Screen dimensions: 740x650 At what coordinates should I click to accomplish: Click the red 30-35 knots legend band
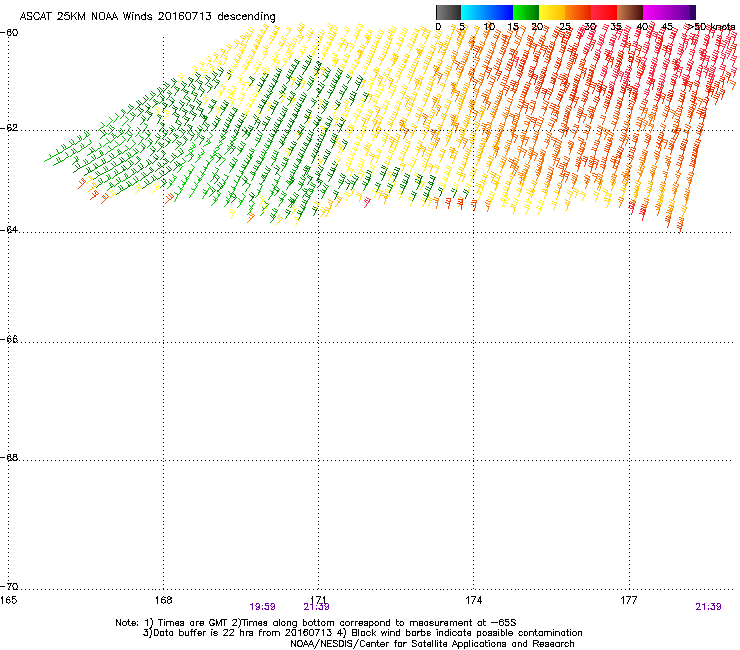(604, 12)
